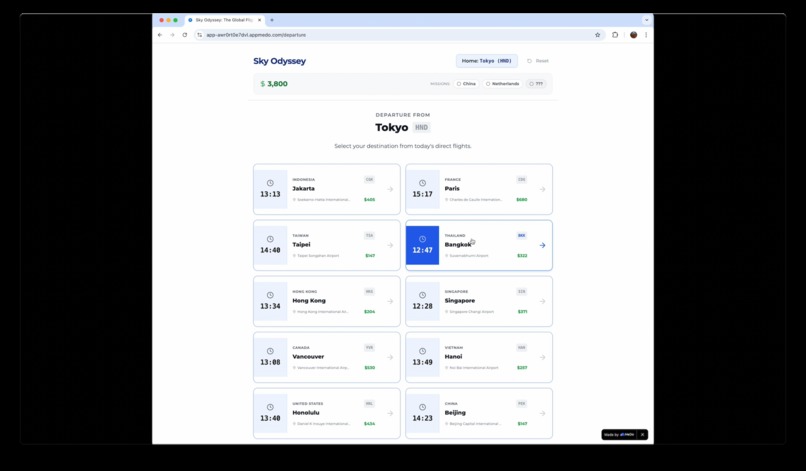Select the Singapore destination name

(460, 301)
